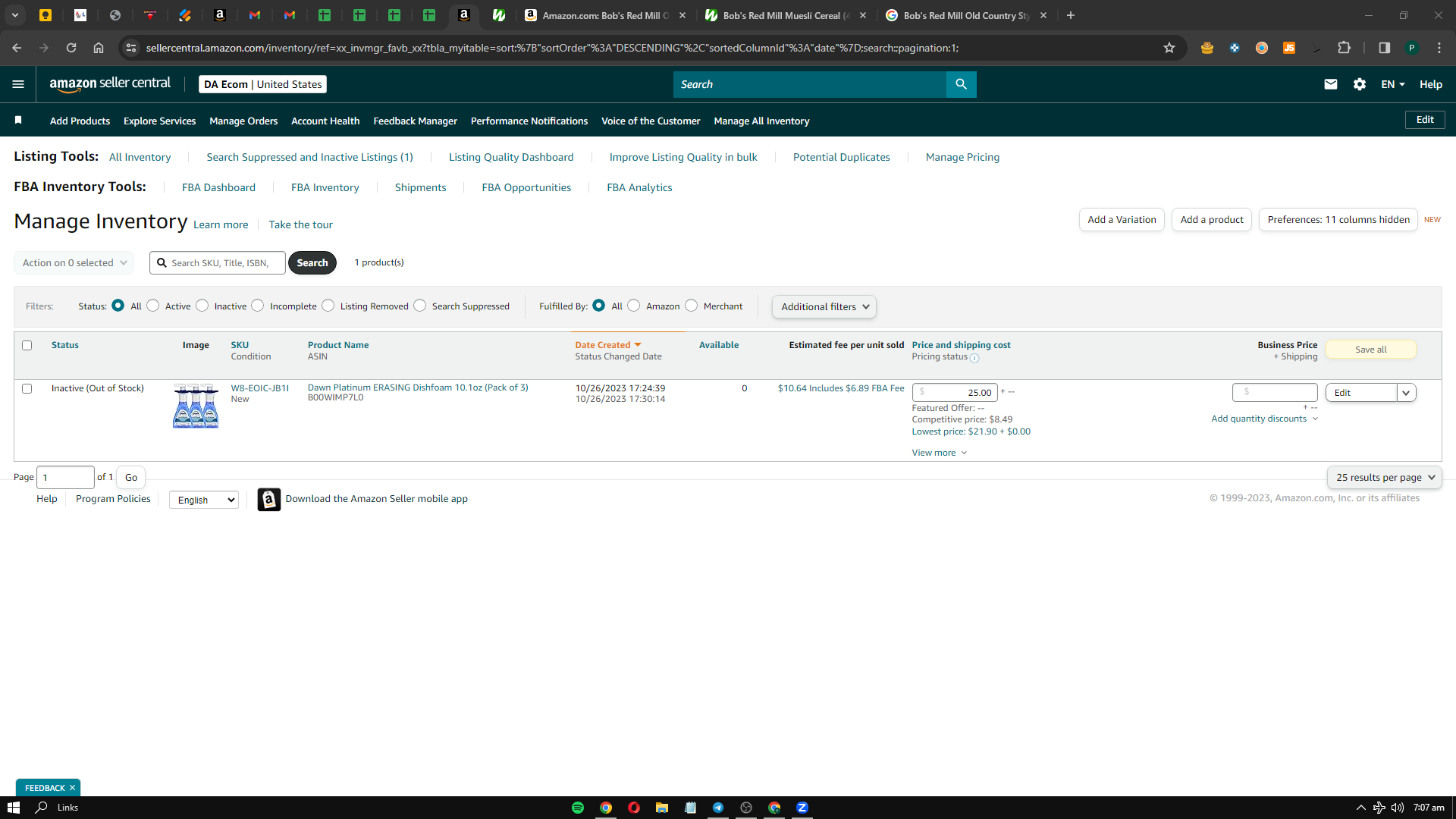Viewport: 1456px width, 819px height.
Task: Change the 25 results per page dropdown
Action: tap(1385, 478)
